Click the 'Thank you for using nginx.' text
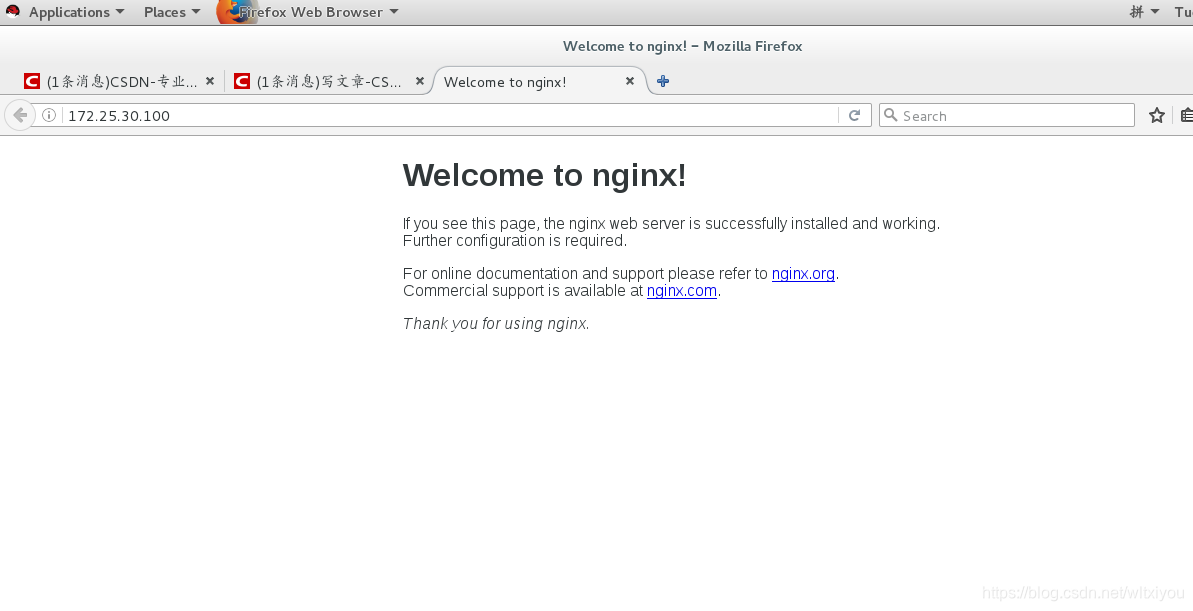Screen dimensions: 1193x611 (x=496, y=323)
